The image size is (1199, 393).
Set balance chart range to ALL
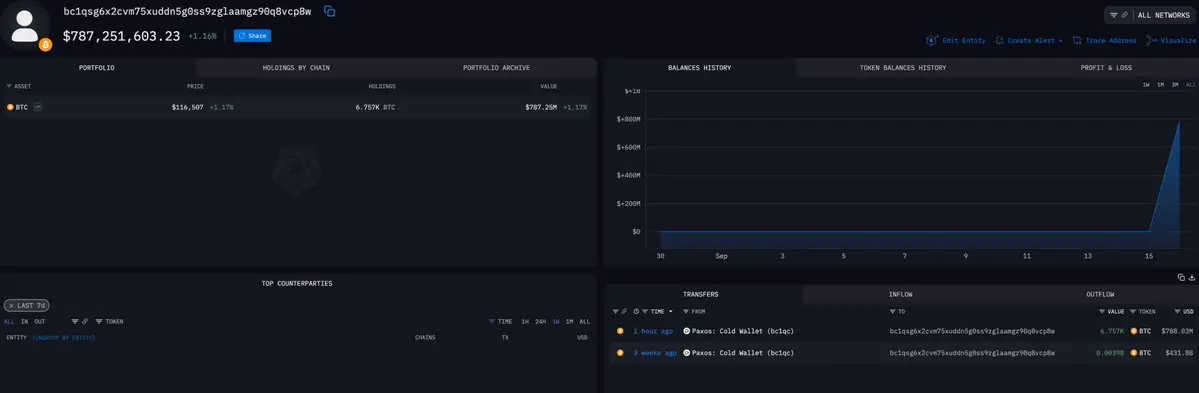tap(1191, 85)
